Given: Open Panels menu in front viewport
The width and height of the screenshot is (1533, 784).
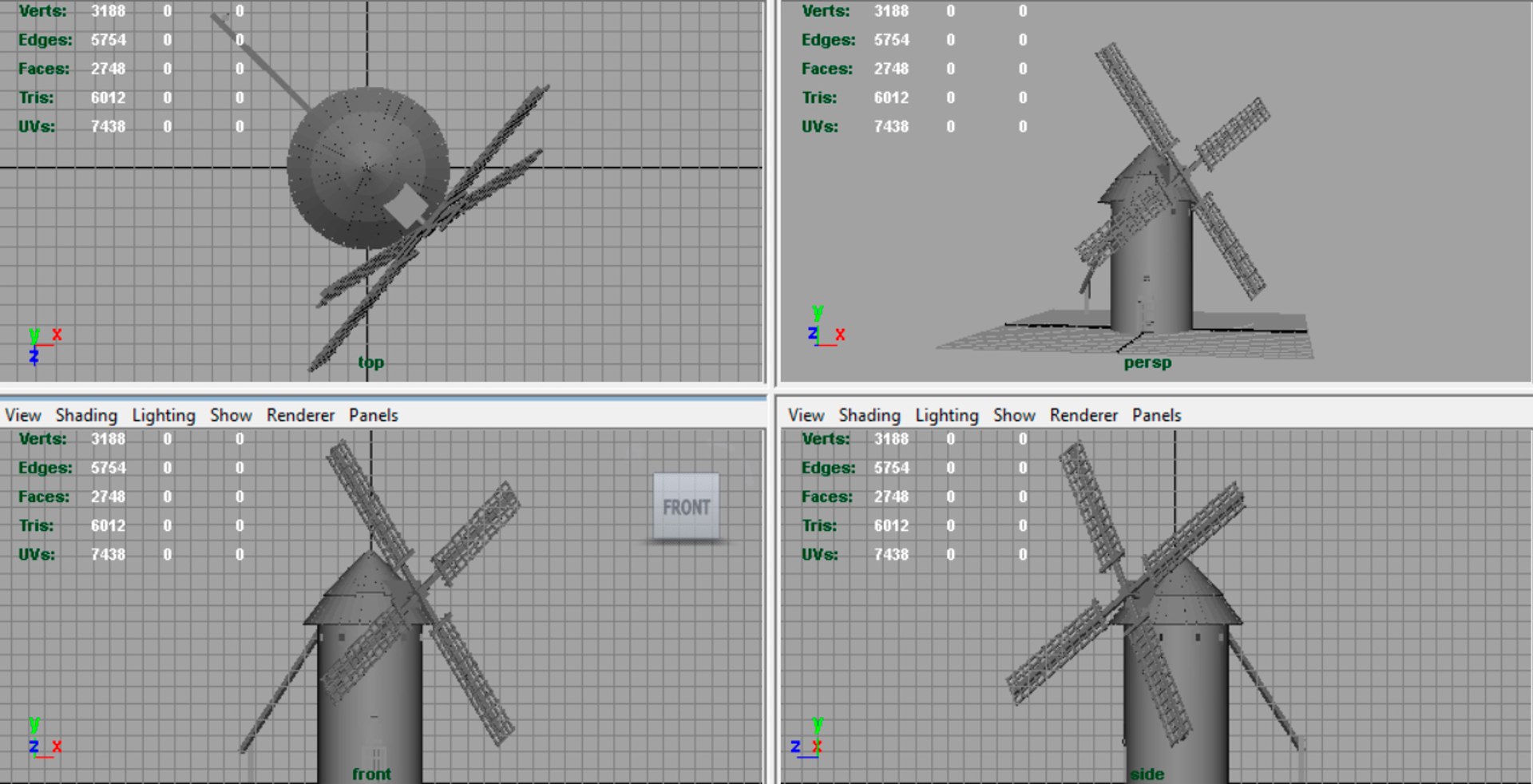Looking at the screenshot, I should (x=373, y=415).
